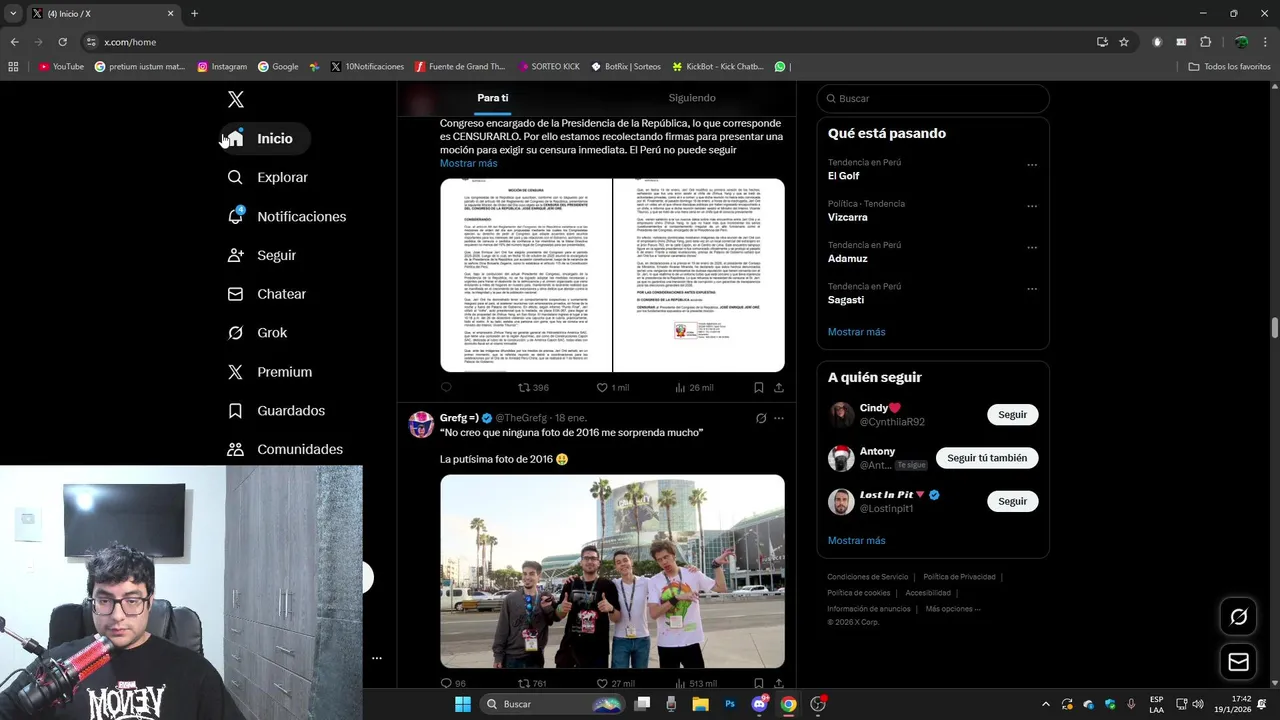View Grefg post 513 mil views

(x=696, y=684)
